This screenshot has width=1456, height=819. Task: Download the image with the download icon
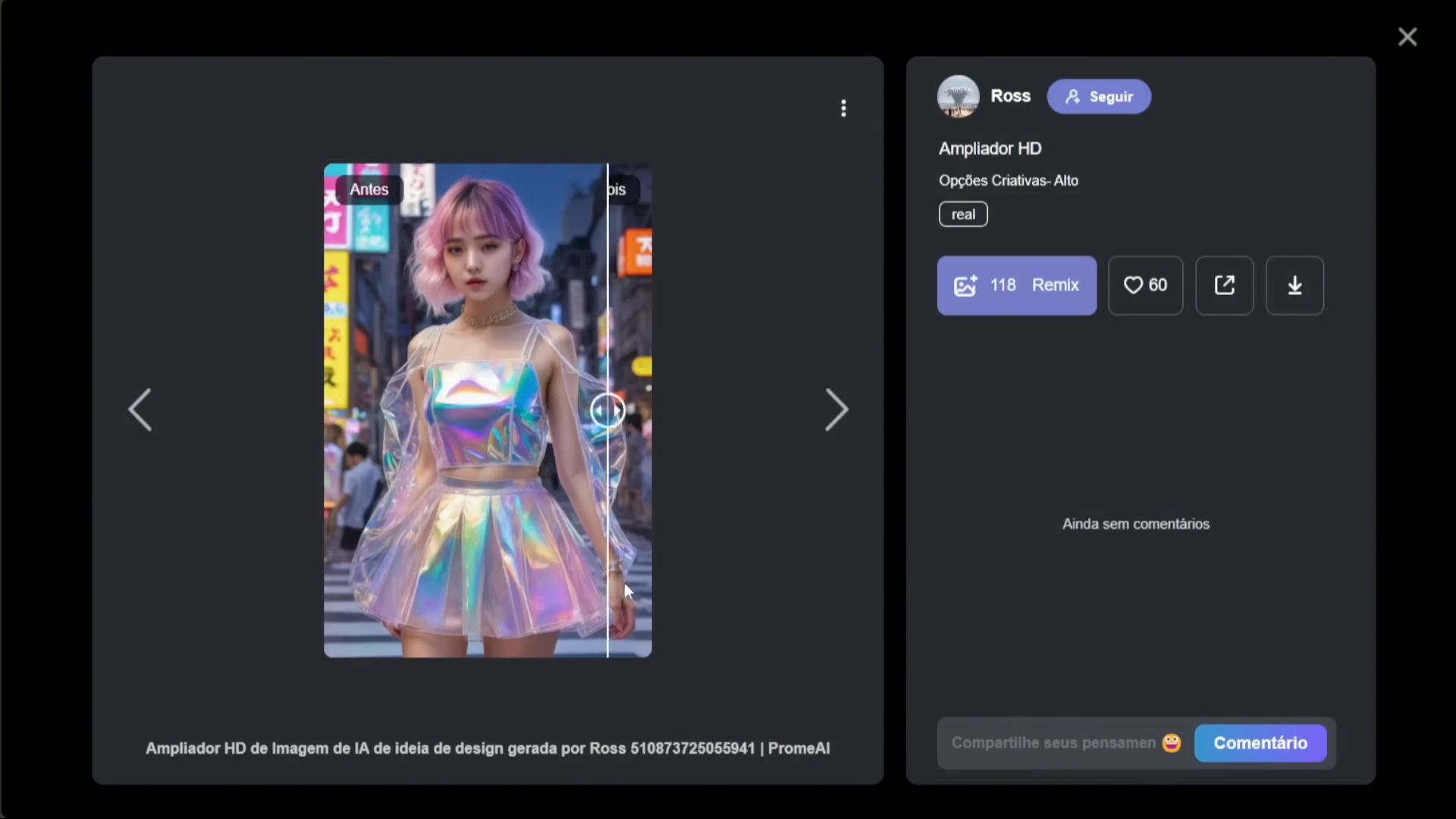pos(1294,285)
